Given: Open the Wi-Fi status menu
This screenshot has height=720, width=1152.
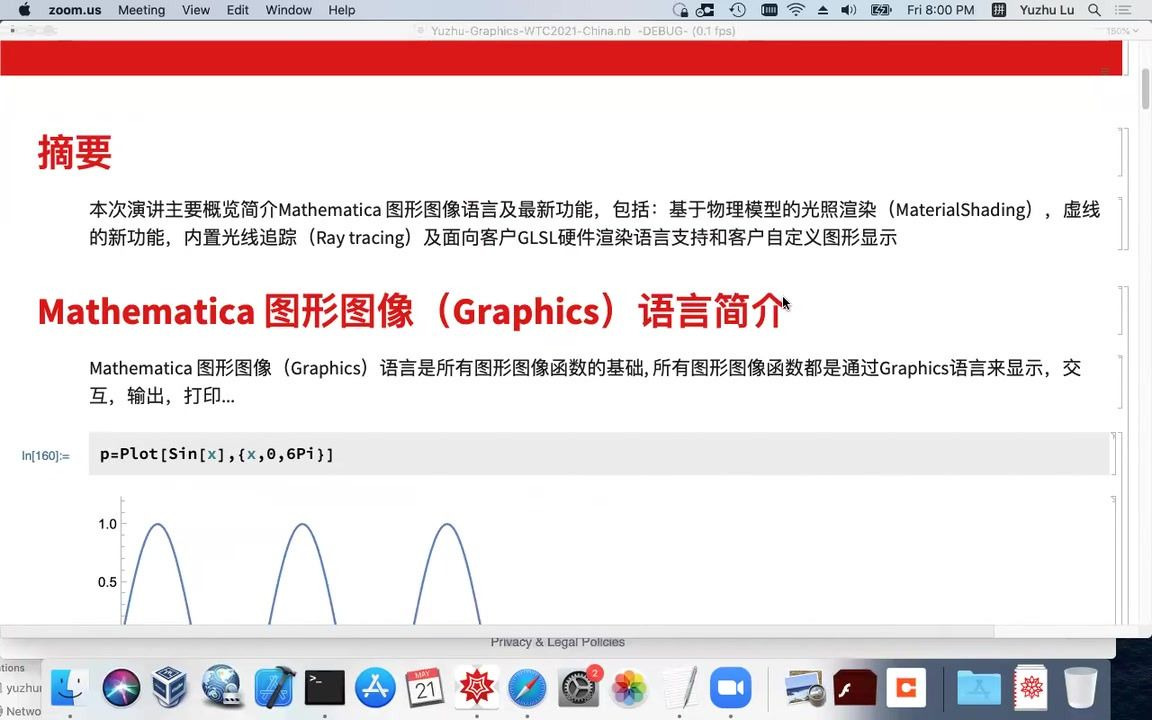Looking at the screenshot, I should click(794, 10).
